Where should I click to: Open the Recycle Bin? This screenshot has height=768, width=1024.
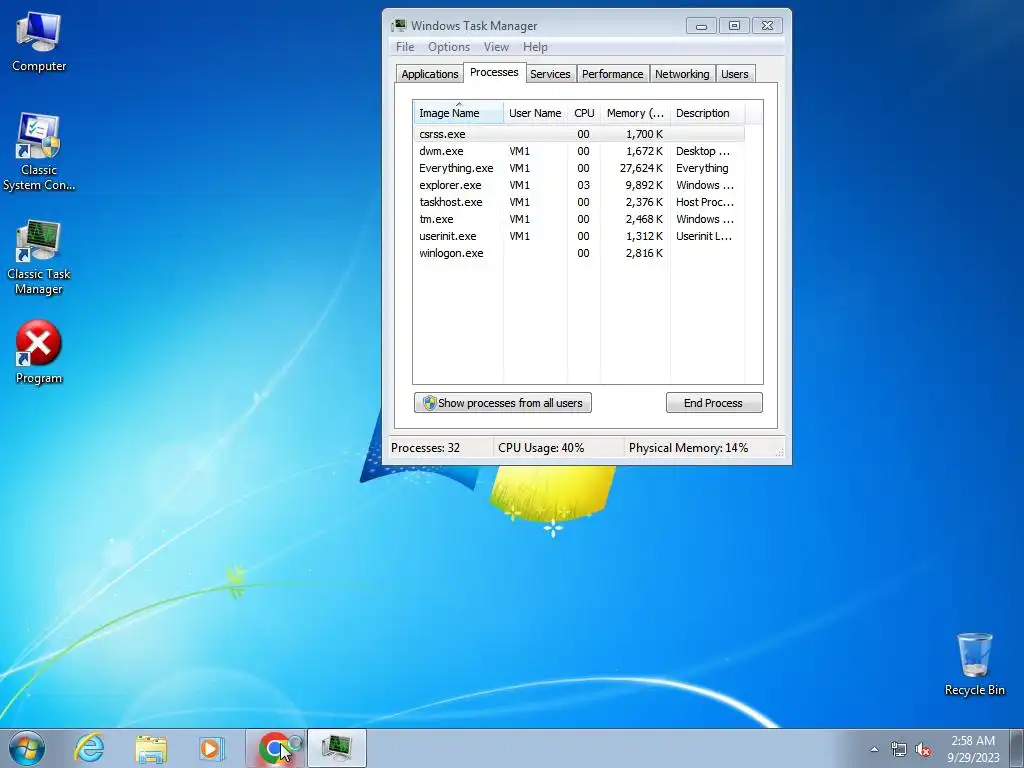click(x=974, y=664)
